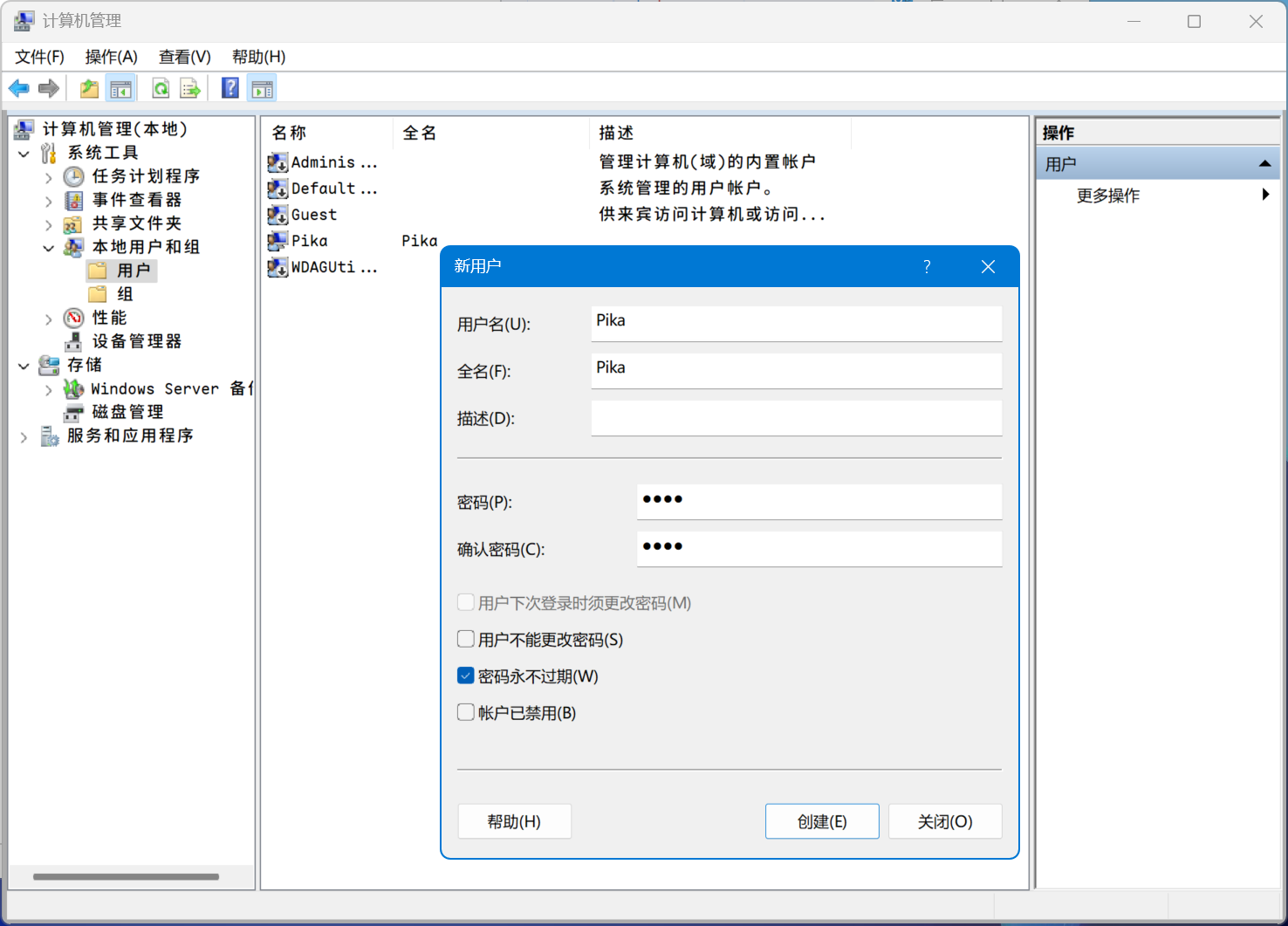Viewport: 1288px width, 926px height.
Task: Click the 帮助(H) dialog button
Action: click(514, 821)
